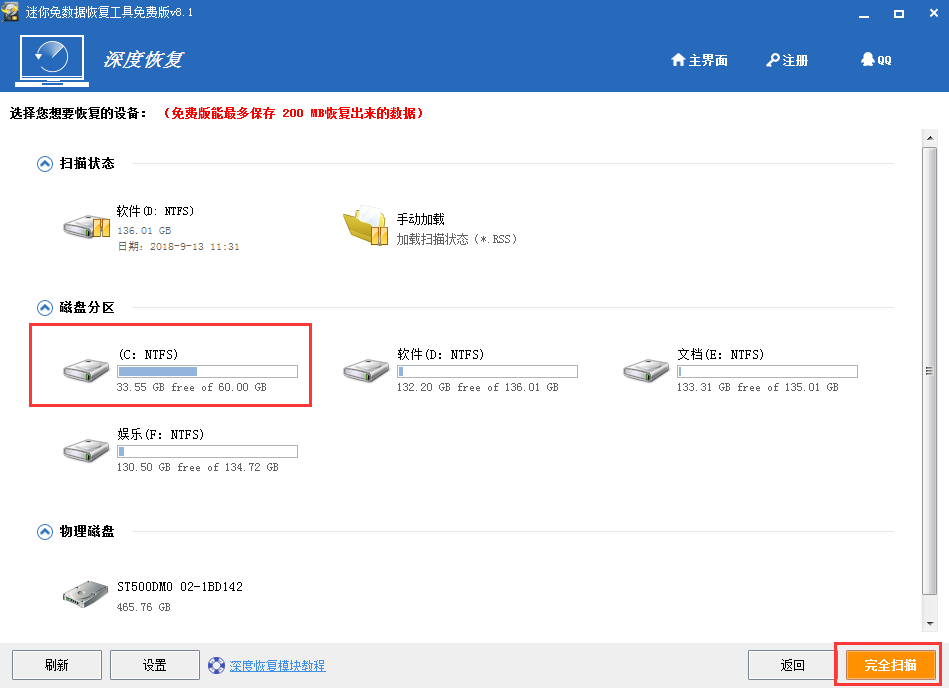Click the 刷新 refresh button

(x=57, y=665)
